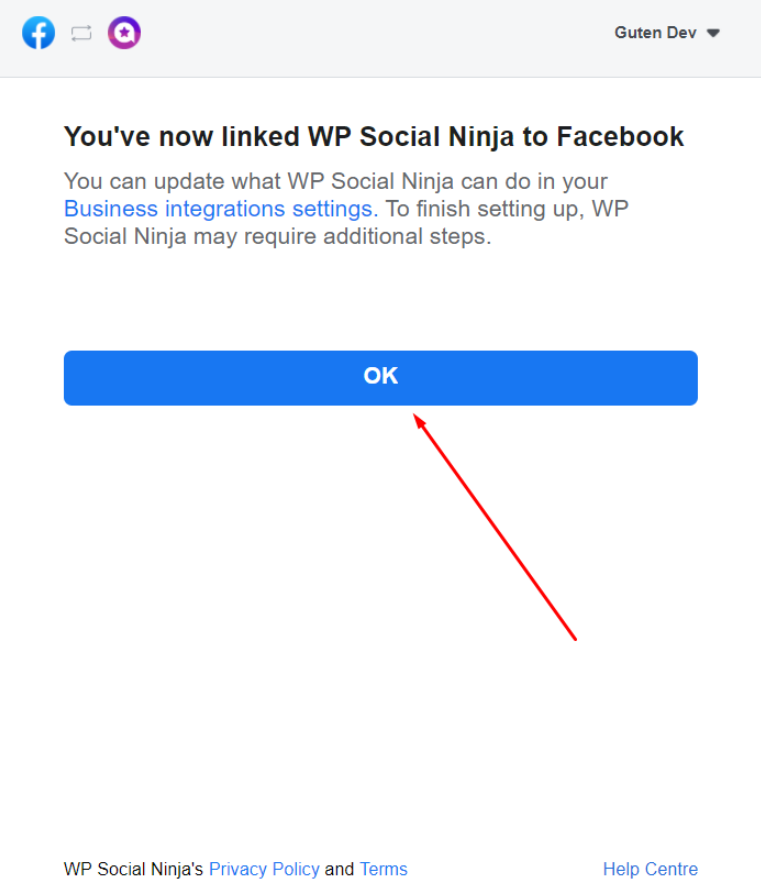Click the two-way sync arrows icon
The image size is (761, 896).
point(81,33)
